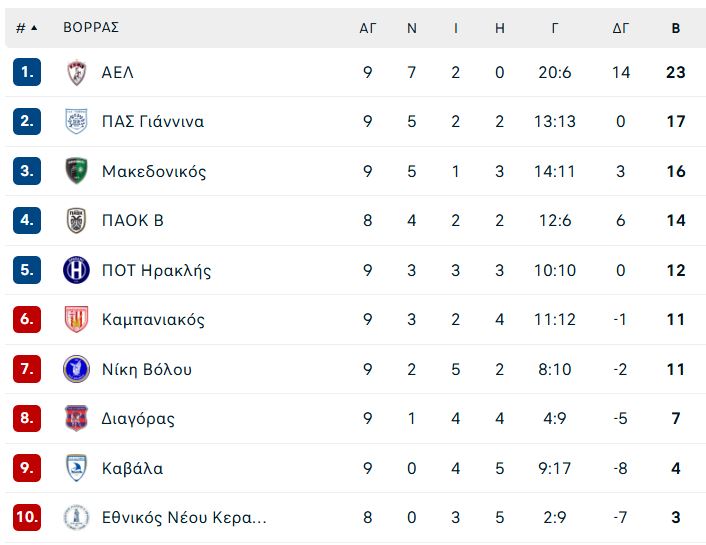Click the ΠΑΣ Γιάννινα team logo
This screenshot has width=706, height=545.
point(76,122)
